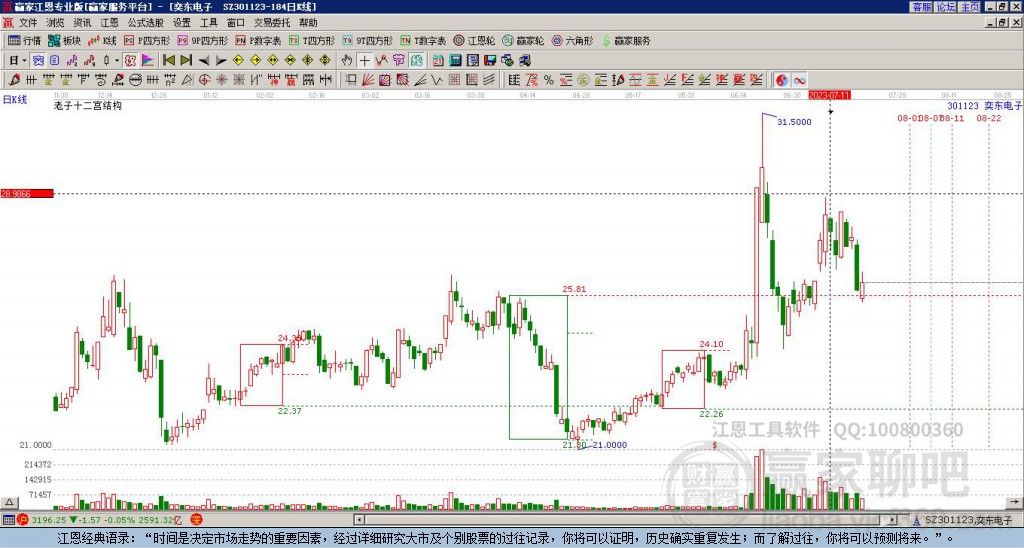Click the 日K线 label
1024x548 pixels.
(15, 99)
